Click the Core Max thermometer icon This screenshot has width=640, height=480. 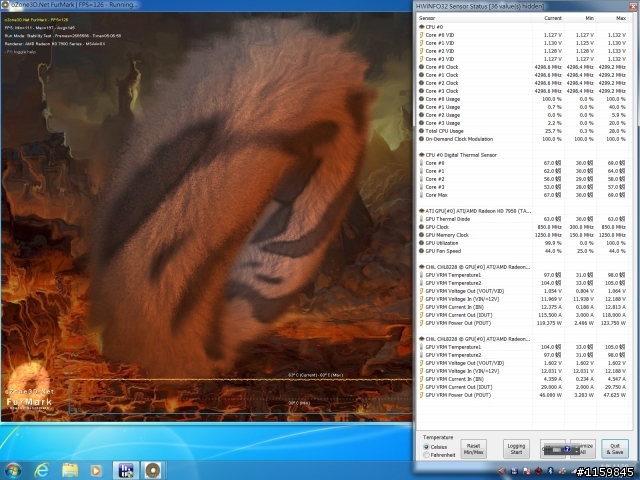[421, 195]
